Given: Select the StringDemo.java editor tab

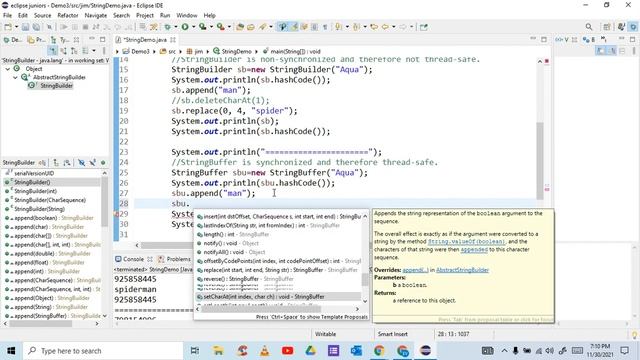Looking at the screenshot, I should [145, 40].
